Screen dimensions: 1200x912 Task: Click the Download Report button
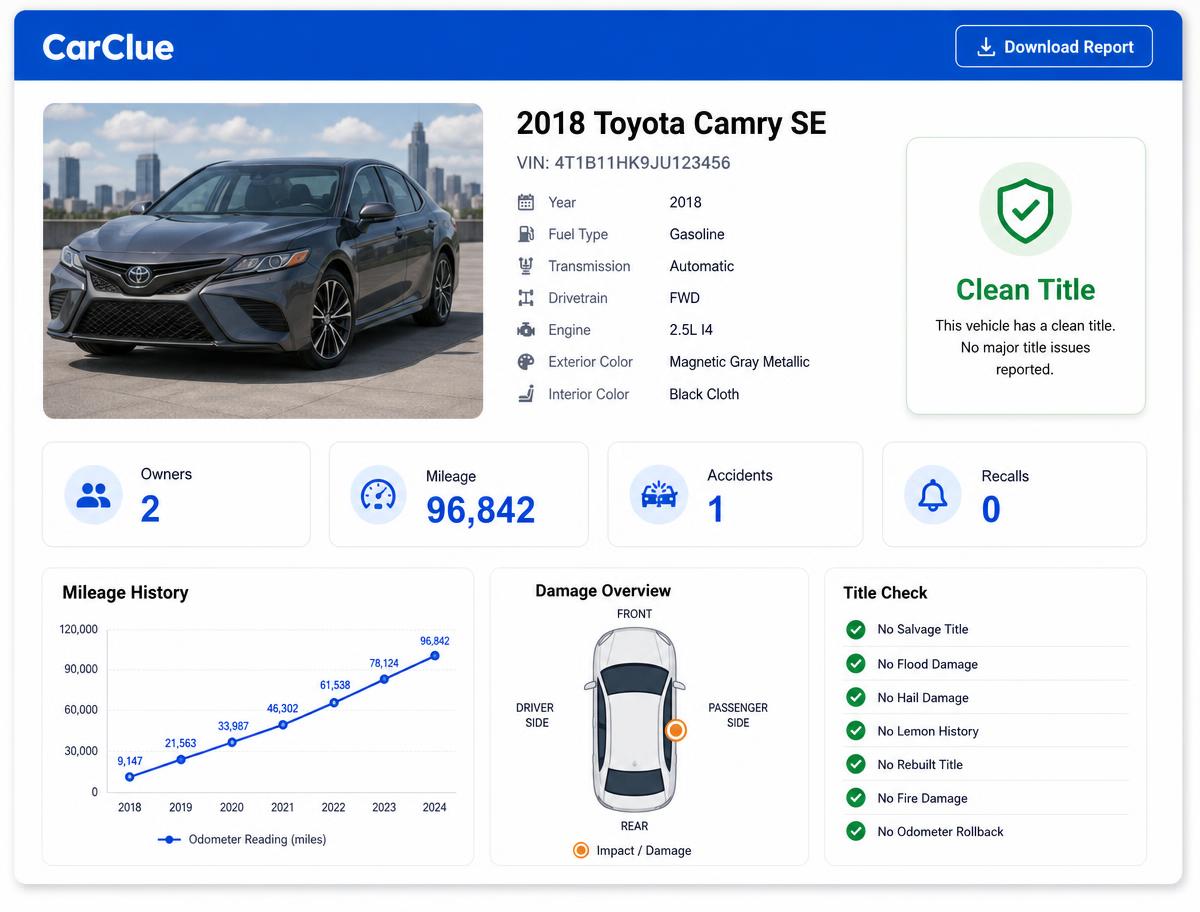point(1054,47)
